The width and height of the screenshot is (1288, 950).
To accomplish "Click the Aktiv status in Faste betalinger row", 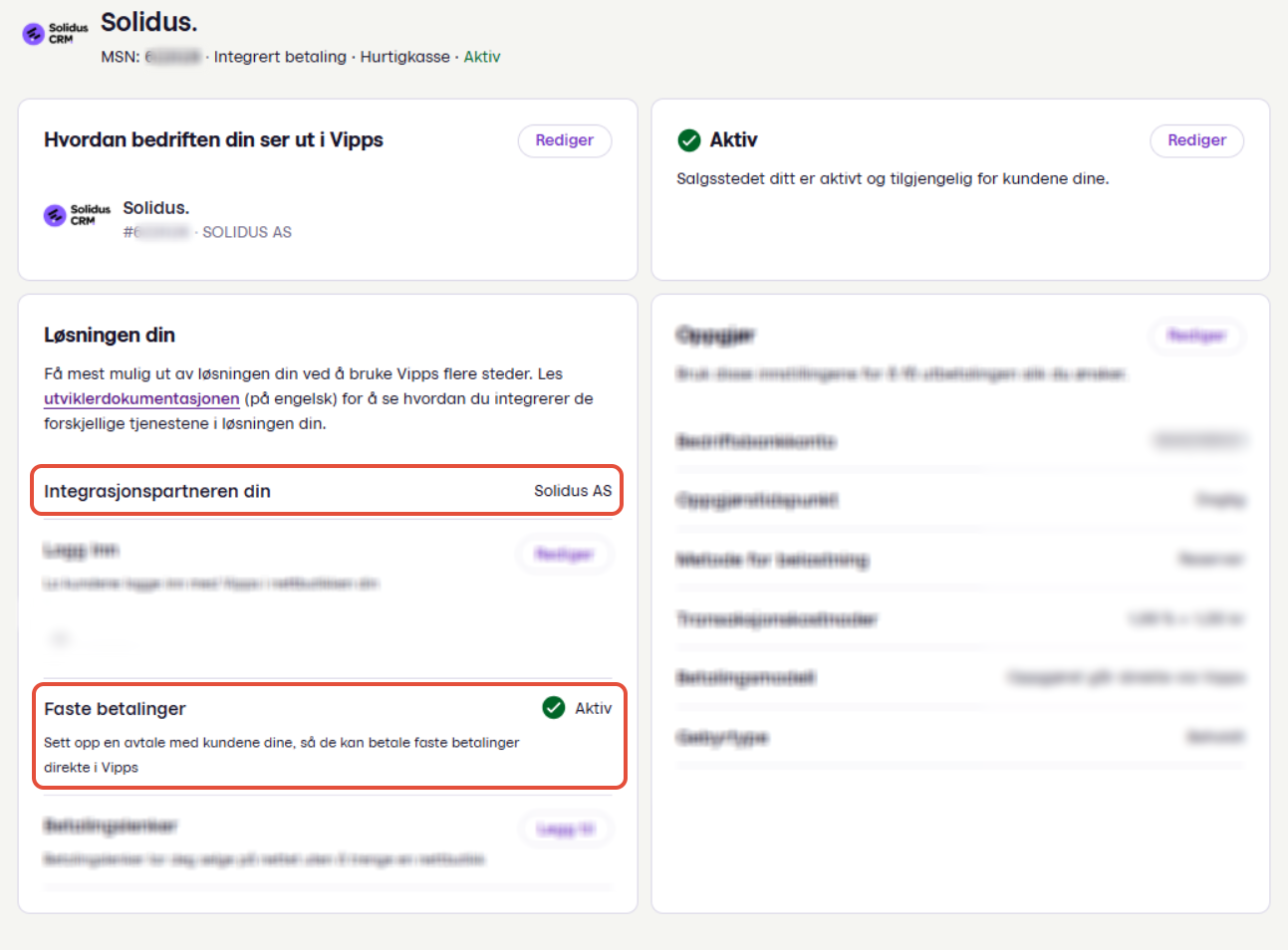I will pos(594,708).
